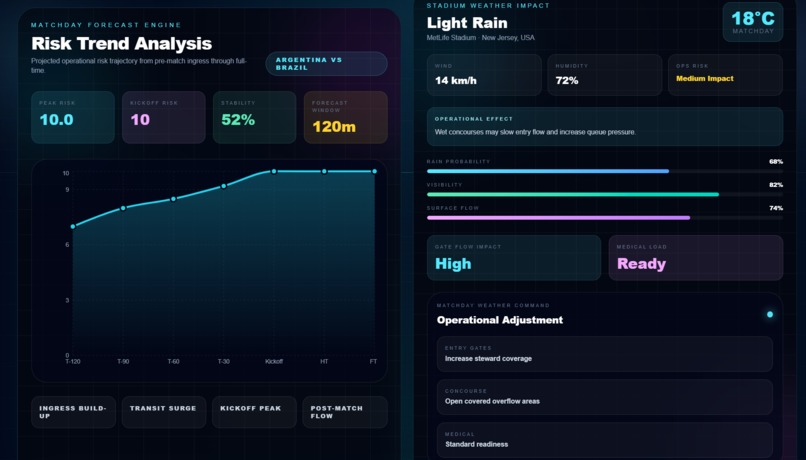Click the Visibility progress bar
The image size is (806, 460).
(605, 194)
